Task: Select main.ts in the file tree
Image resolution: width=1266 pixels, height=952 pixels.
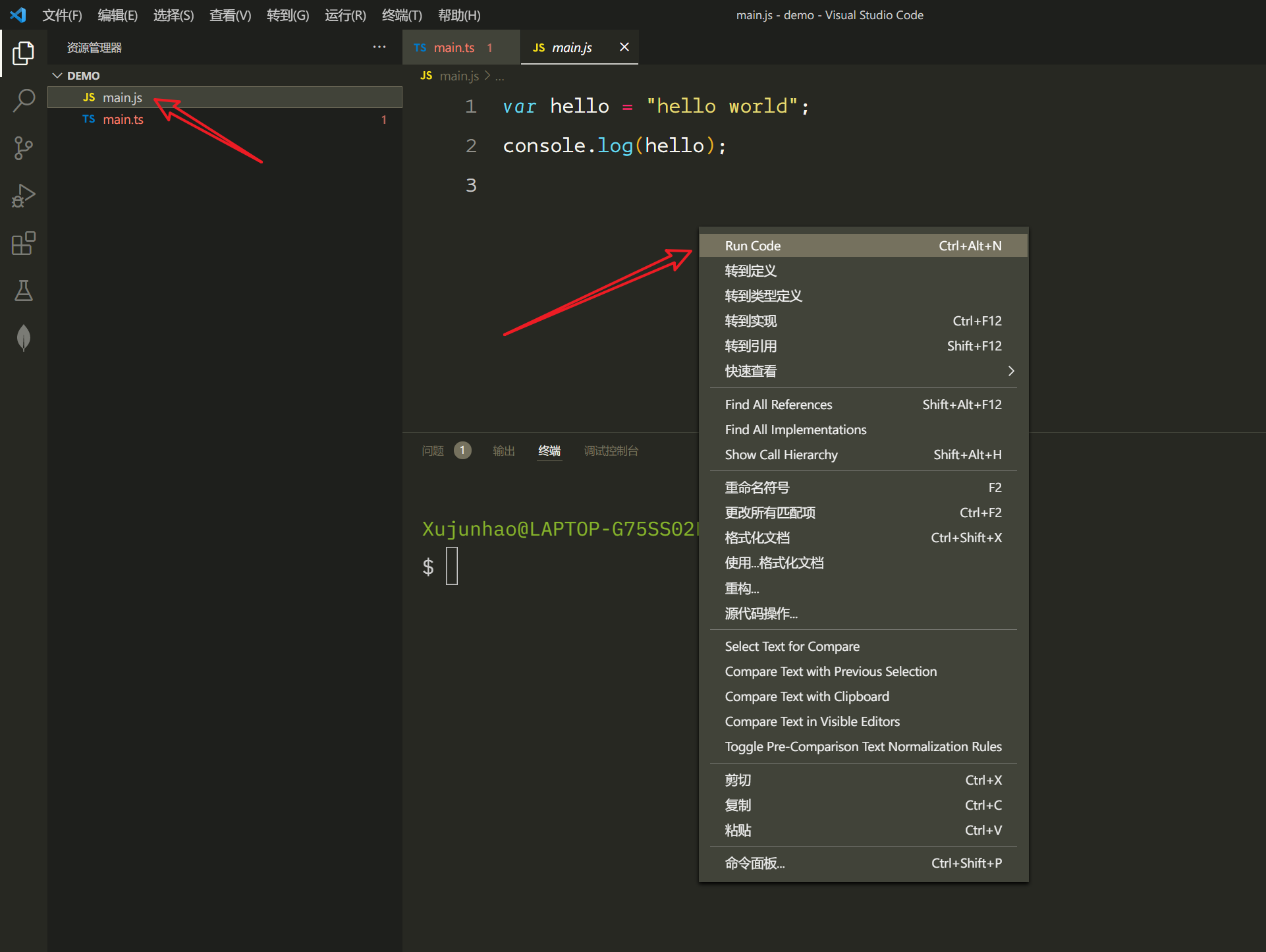Action: point(225,119)
